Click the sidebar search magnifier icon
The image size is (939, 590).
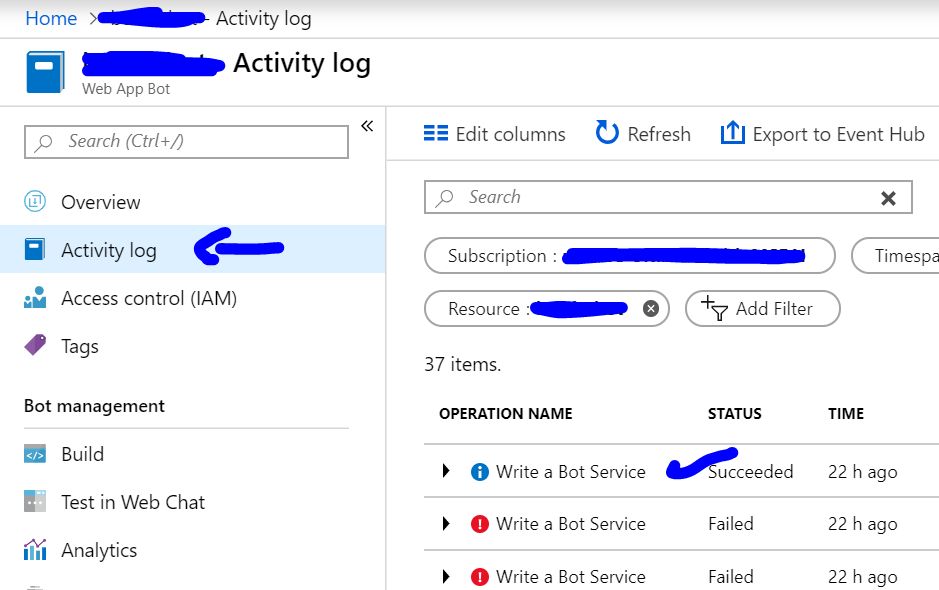[43, 143]
